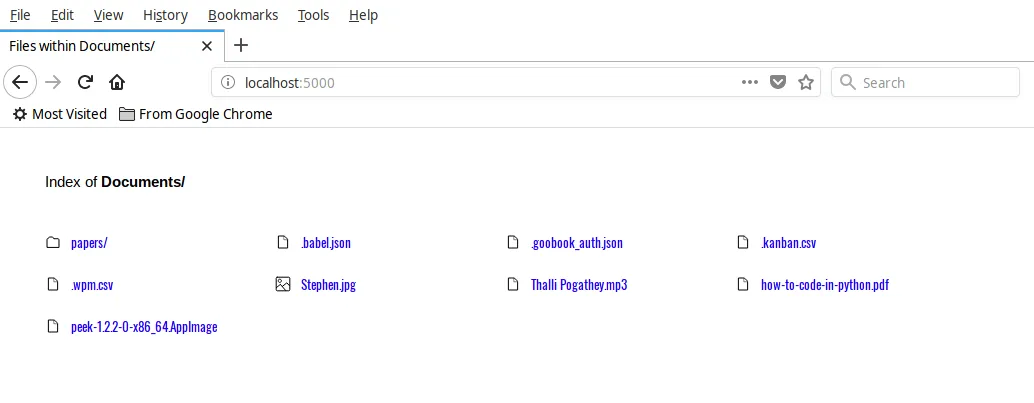Image resolution: width=1034 pixels, height=403 pixels.
Task: Open the From Google Chrome bookmarks folder
Action: point(195,114)
